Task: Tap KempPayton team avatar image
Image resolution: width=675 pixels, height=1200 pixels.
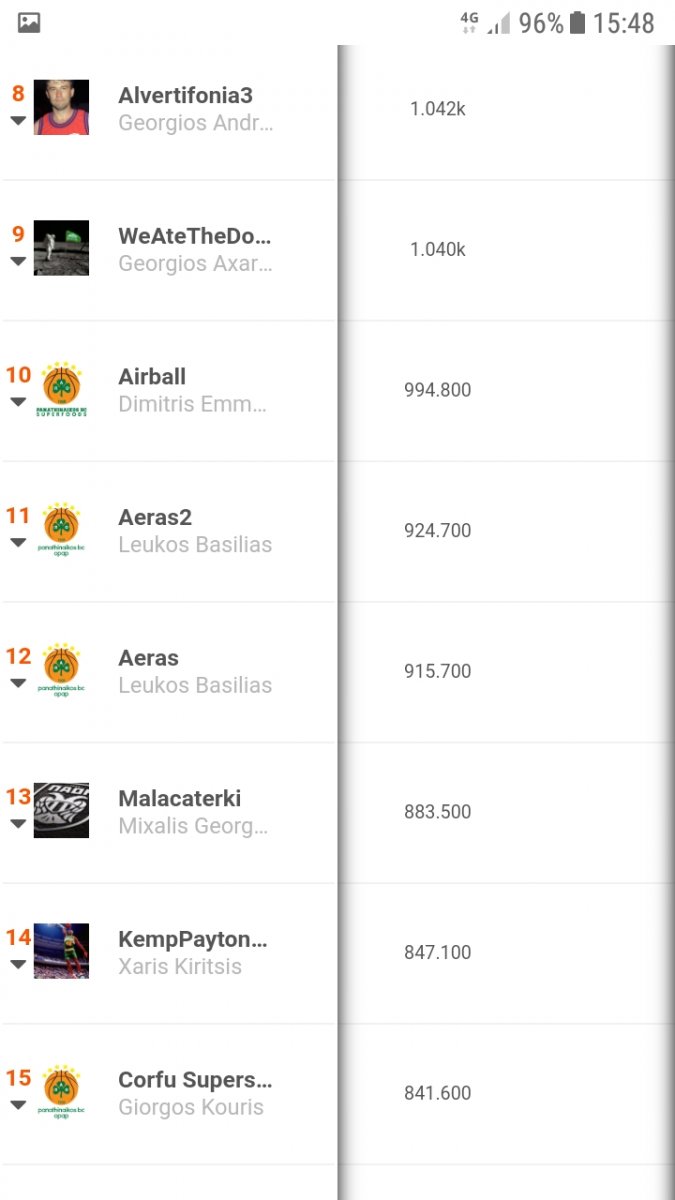Action: (x=61, y=951)
